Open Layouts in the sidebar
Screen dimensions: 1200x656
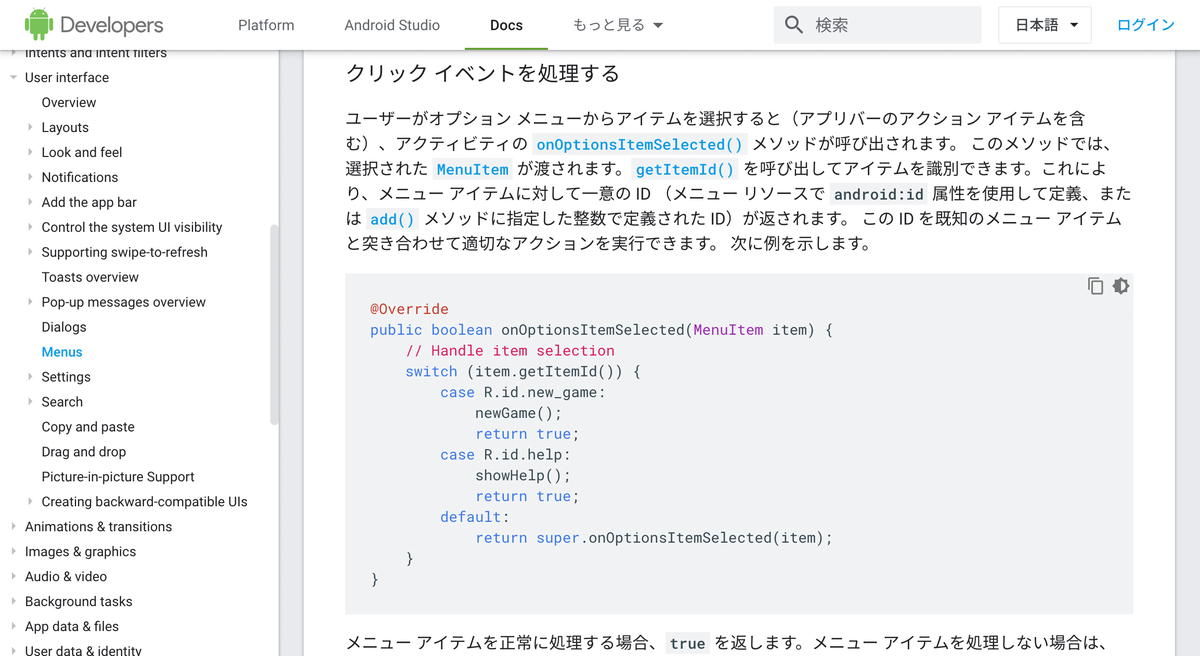(65, 127)
